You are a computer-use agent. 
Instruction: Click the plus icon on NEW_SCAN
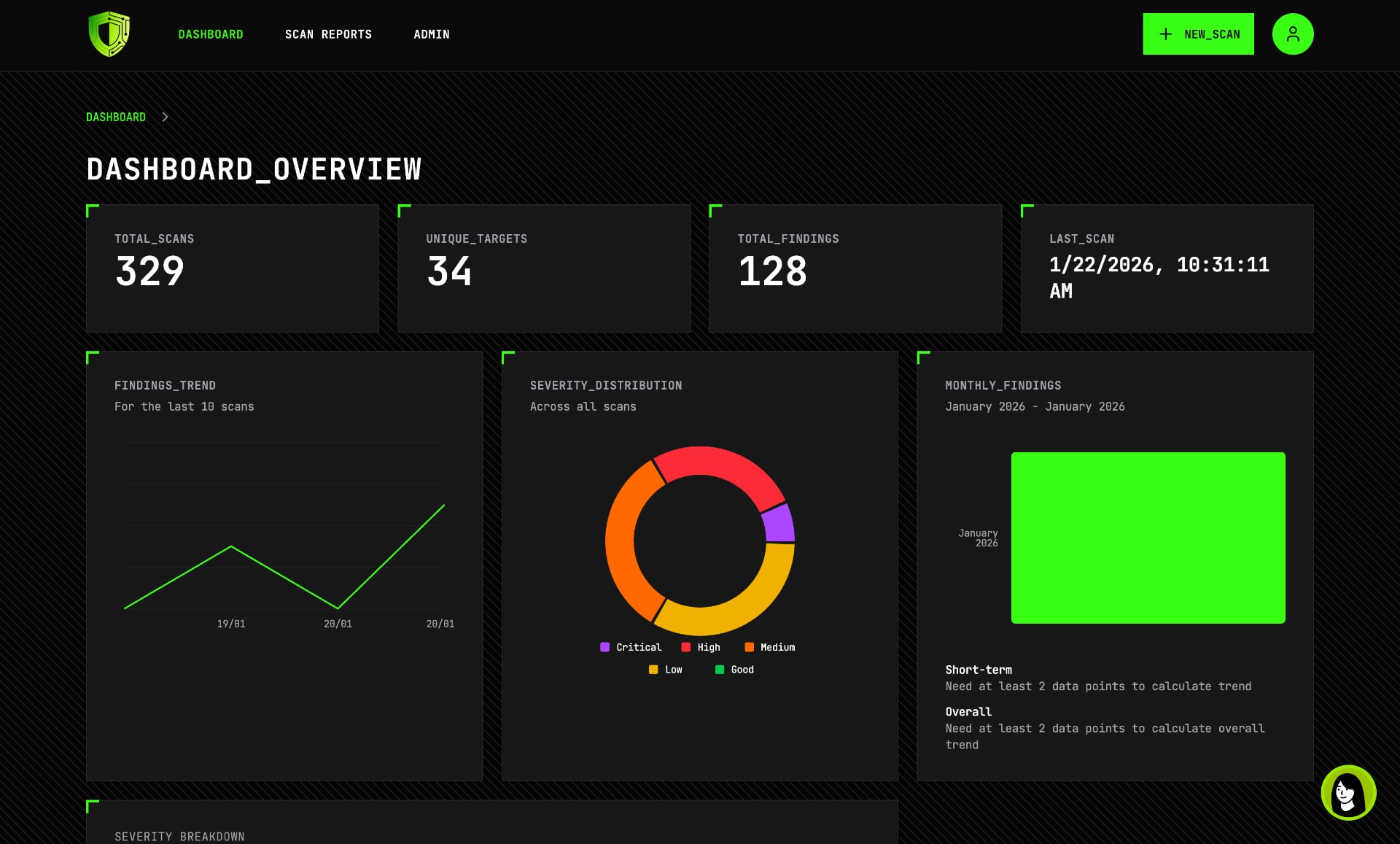click(x=1164, y=34)
